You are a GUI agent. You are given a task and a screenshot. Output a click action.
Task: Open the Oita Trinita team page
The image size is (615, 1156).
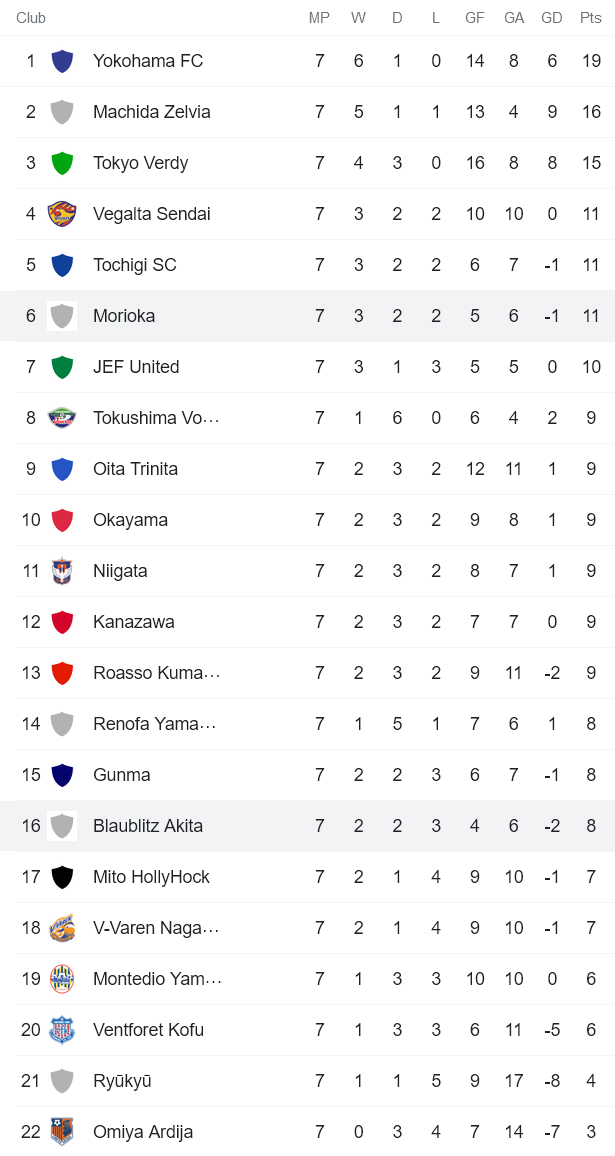click(x=135, y=469)
